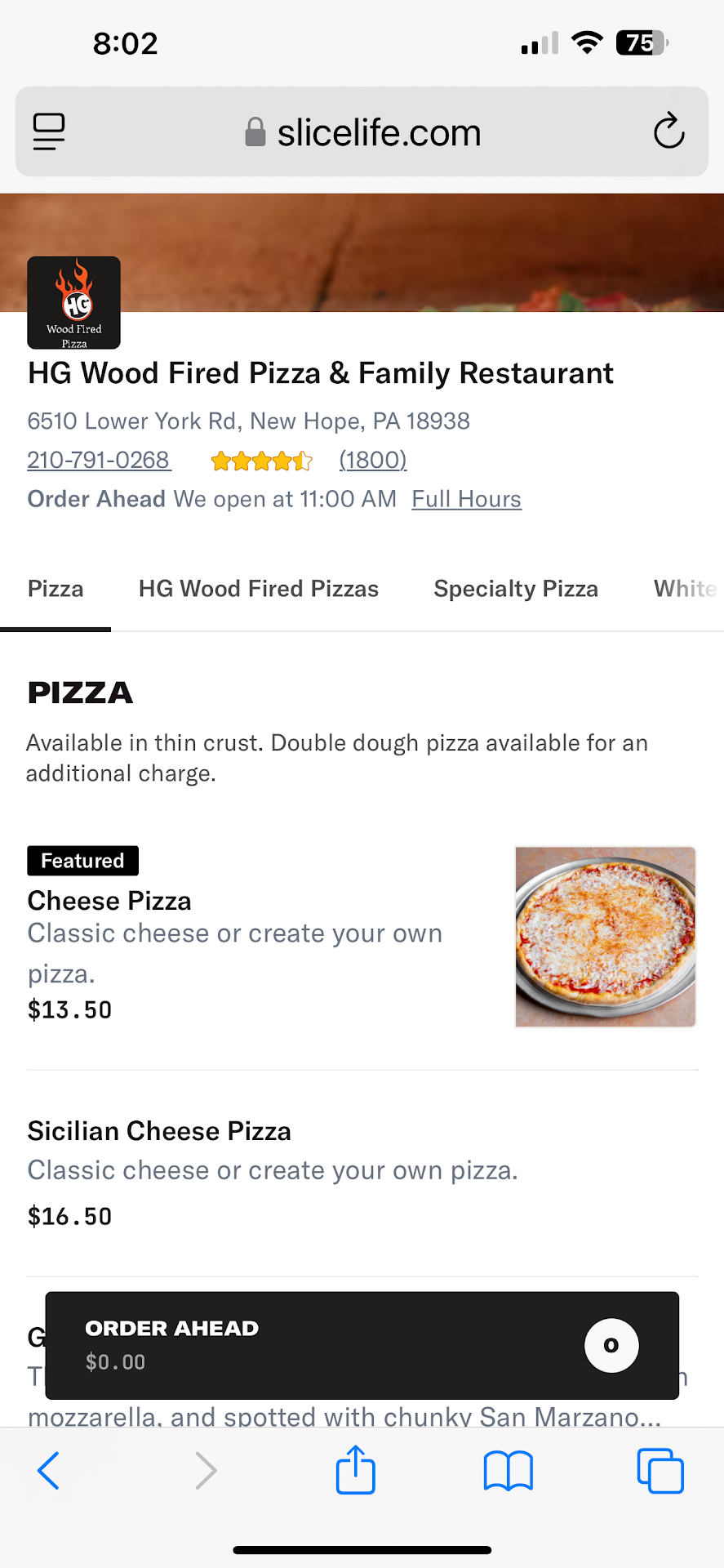Open the (1800) reviews link

(373, 461)
